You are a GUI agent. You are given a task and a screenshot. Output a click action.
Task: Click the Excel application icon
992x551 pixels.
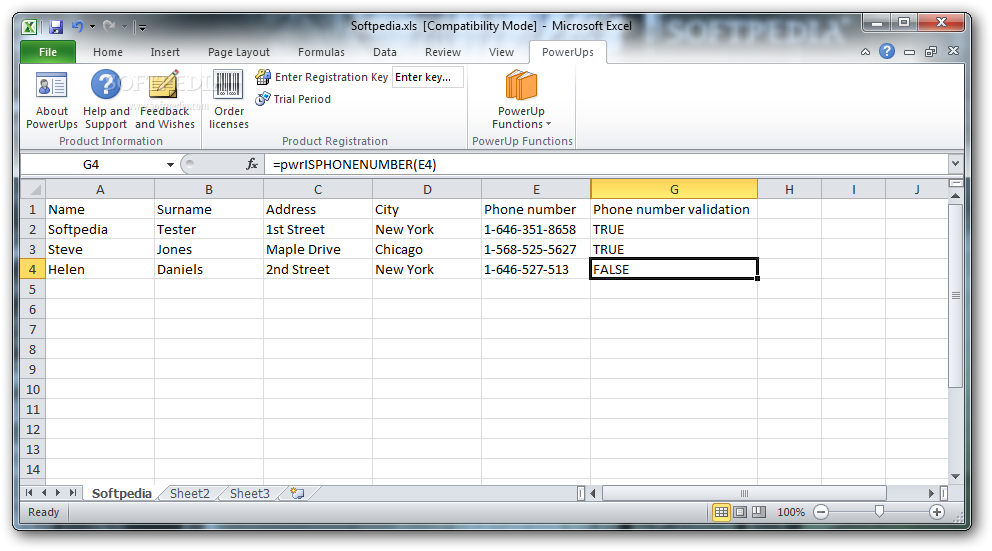point(29,27)
